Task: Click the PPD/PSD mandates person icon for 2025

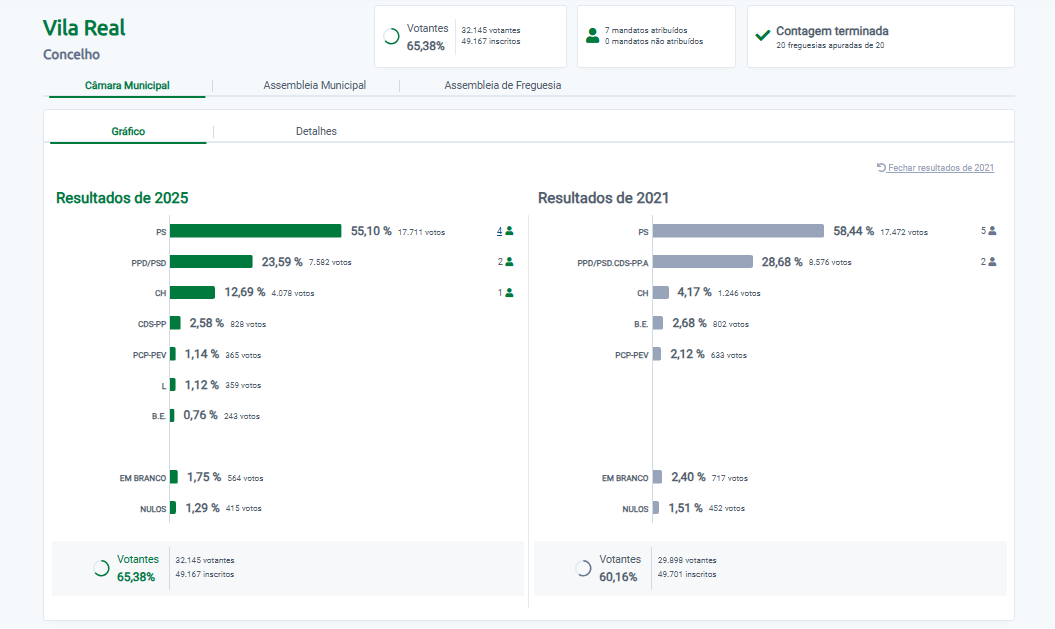Action: (509, 262)
